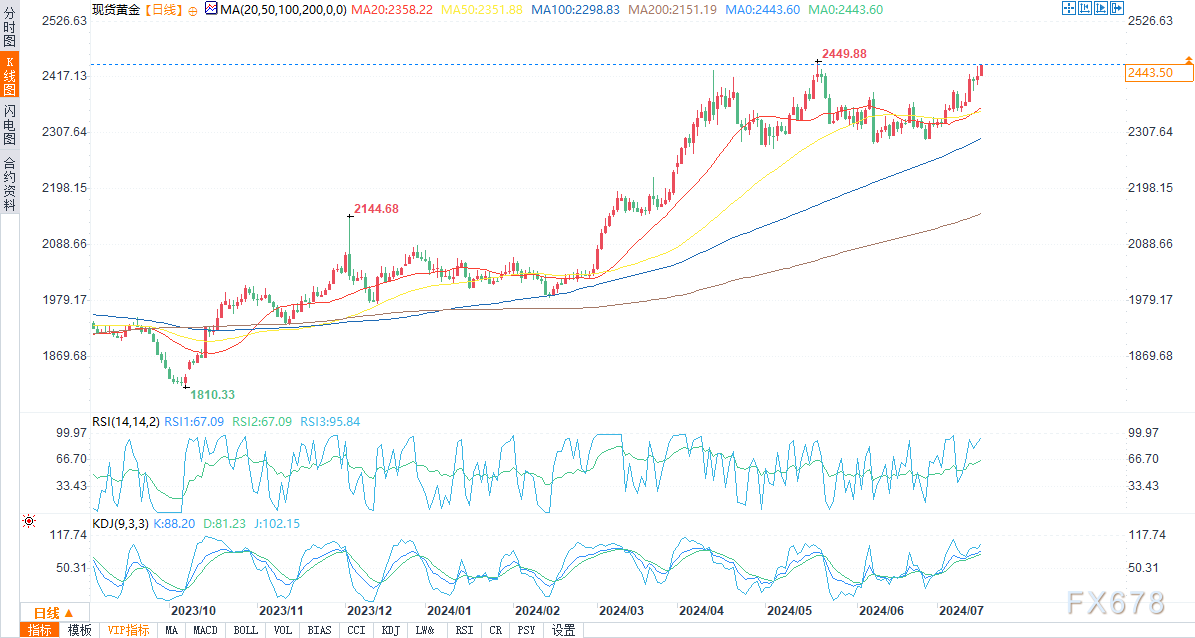Click the MA100:2298.83 value
Screen dimensions: 1195x638
pos(575,10)
